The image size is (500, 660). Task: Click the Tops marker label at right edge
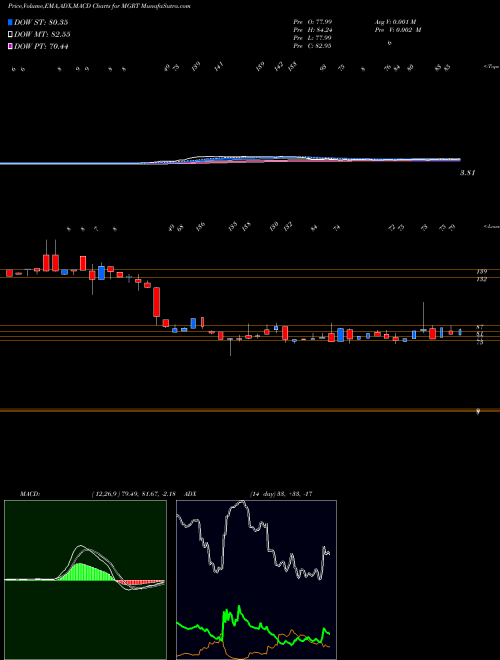[492, 67]
